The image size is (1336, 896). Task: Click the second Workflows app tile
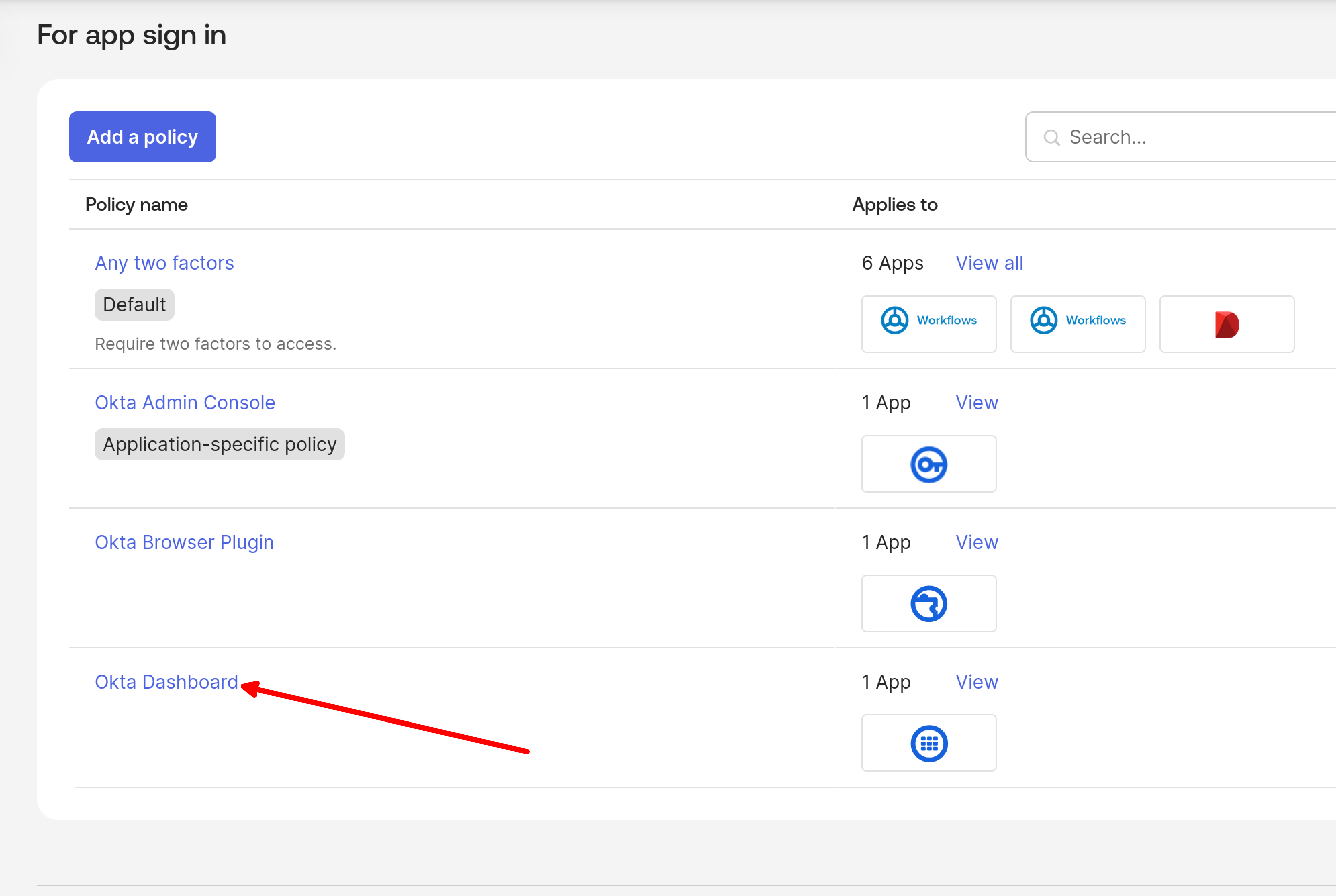[x=1077, y=323]
